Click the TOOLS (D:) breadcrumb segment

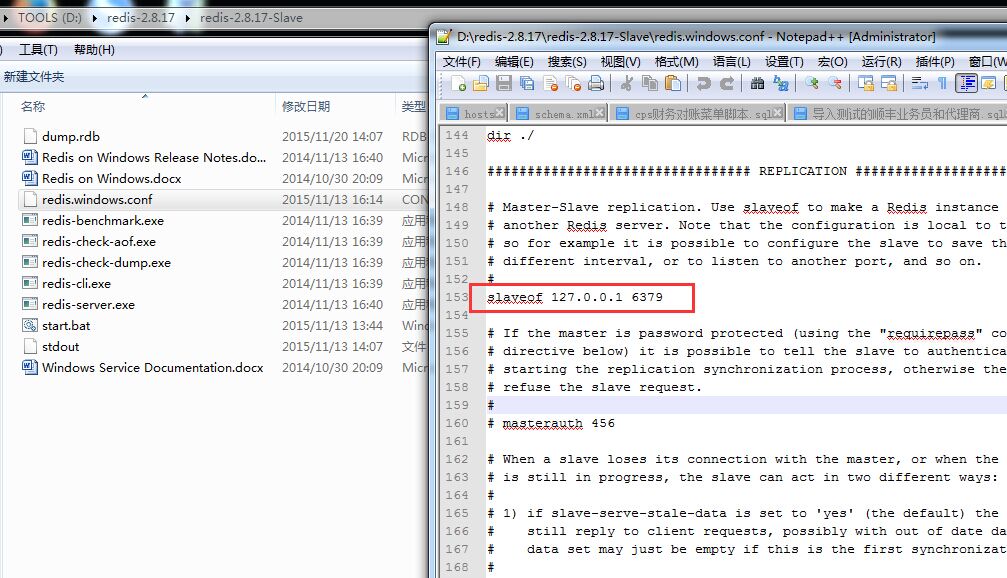pyautogui.click(x=49, y=18)
